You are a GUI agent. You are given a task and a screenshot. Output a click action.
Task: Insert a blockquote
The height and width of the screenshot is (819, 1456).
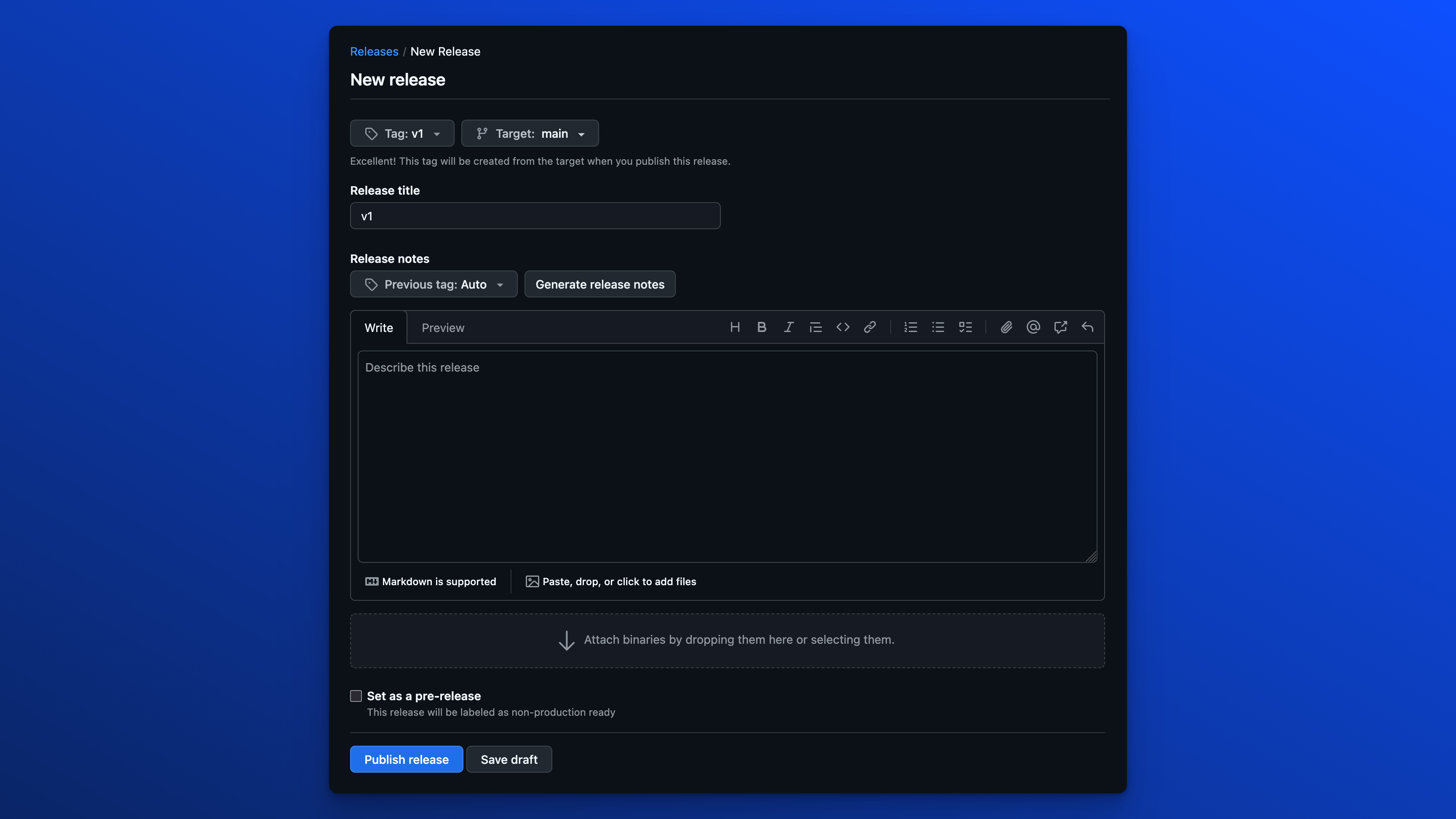coord(815,327)
